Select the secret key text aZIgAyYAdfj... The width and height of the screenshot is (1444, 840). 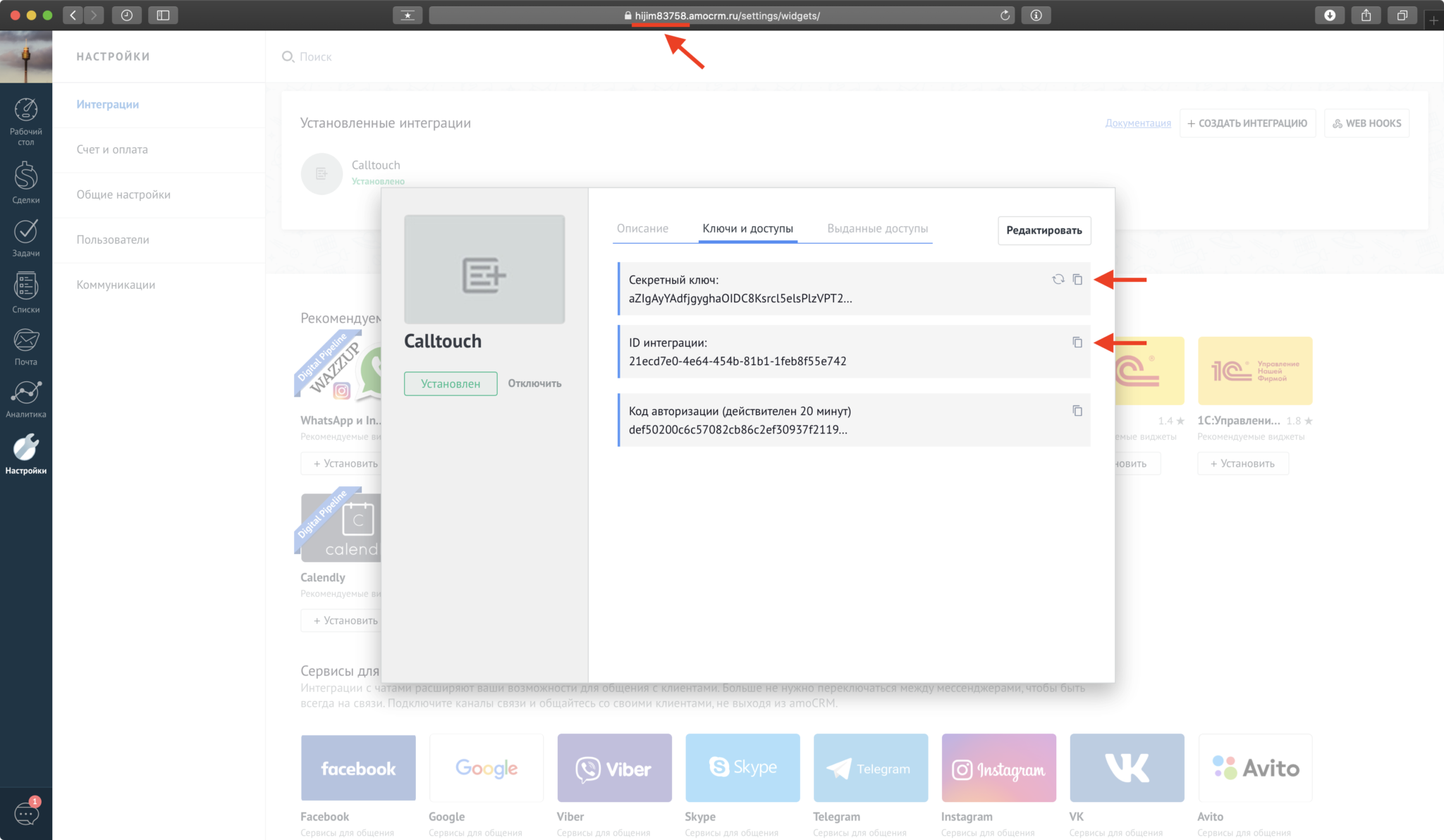[x=740, y=298]
